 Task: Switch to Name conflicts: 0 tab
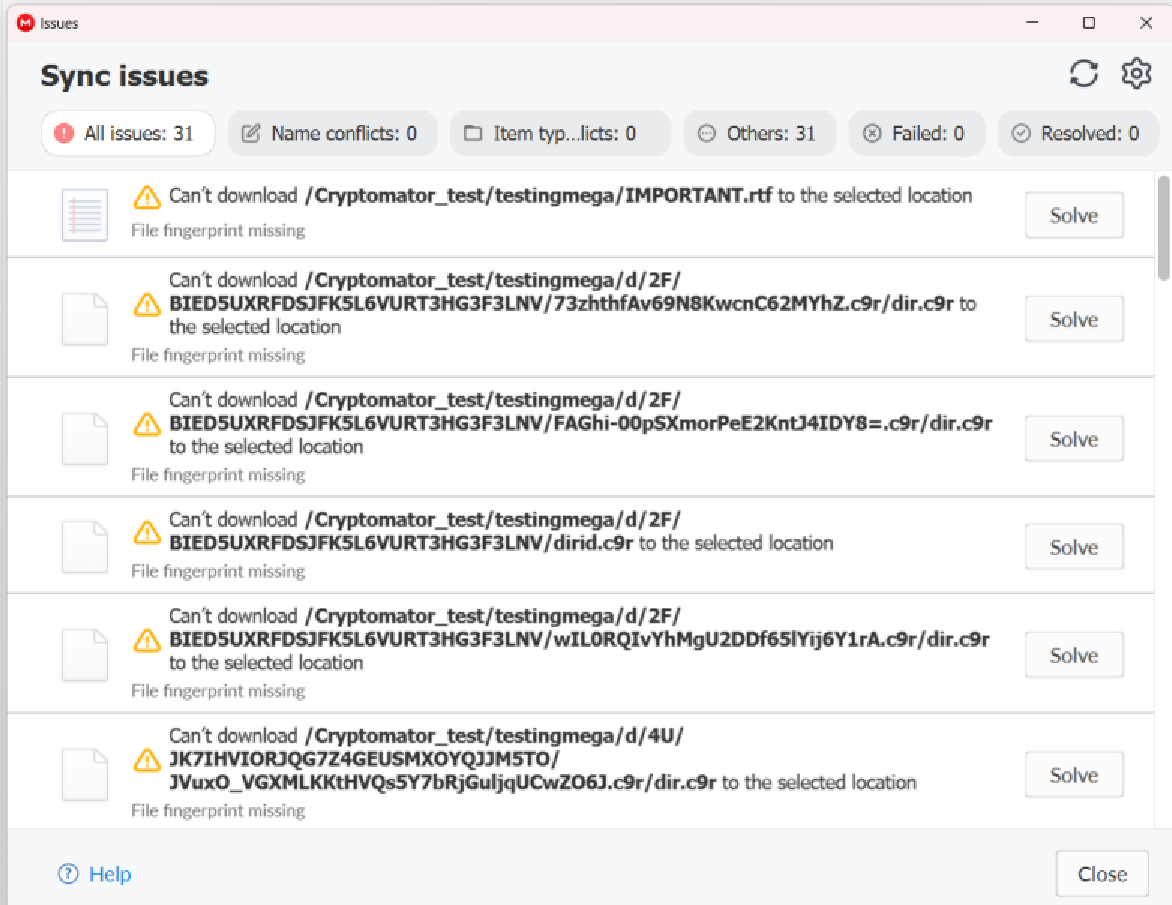(x=333, y=133)
